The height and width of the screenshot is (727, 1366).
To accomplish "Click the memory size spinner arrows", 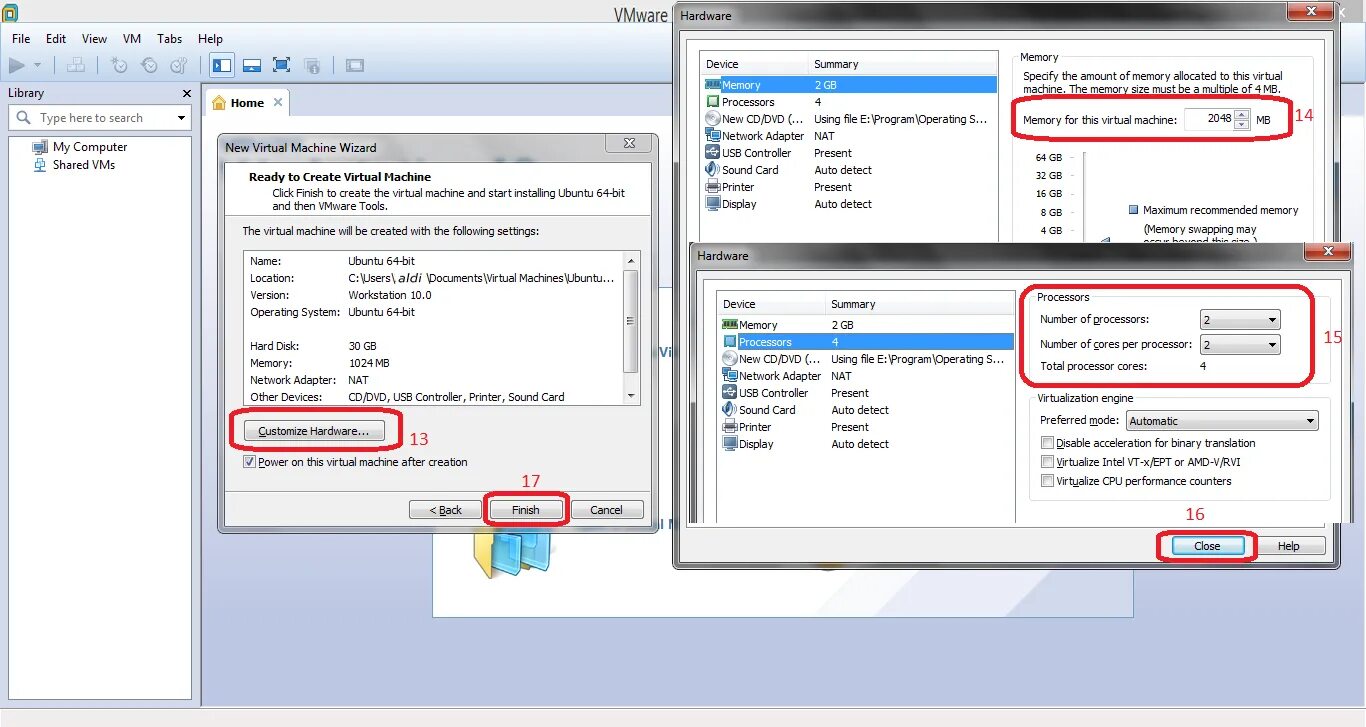I will pos(1242,119).
